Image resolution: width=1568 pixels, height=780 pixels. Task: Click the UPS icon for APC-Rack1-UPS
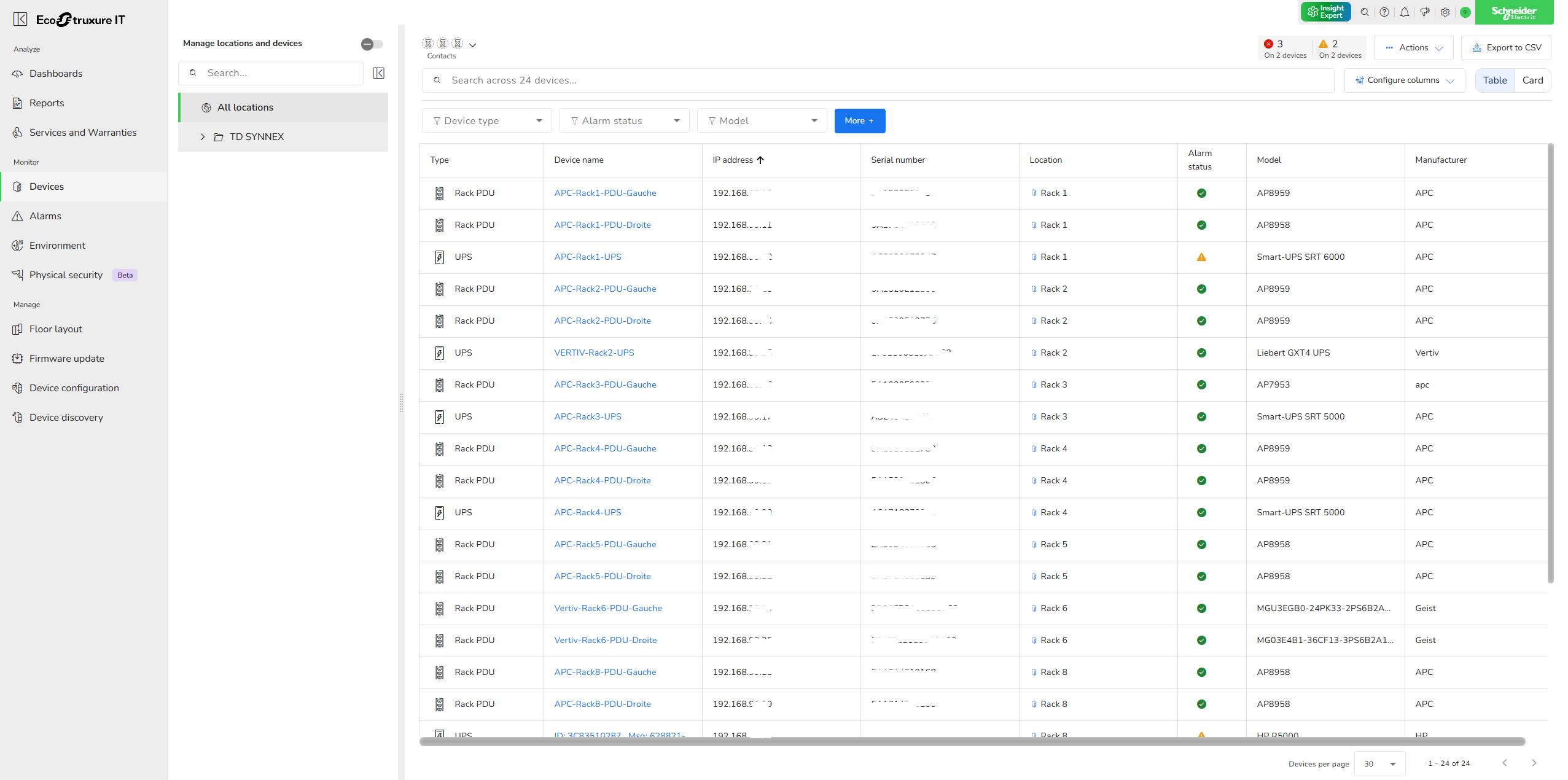pos(440,257)
